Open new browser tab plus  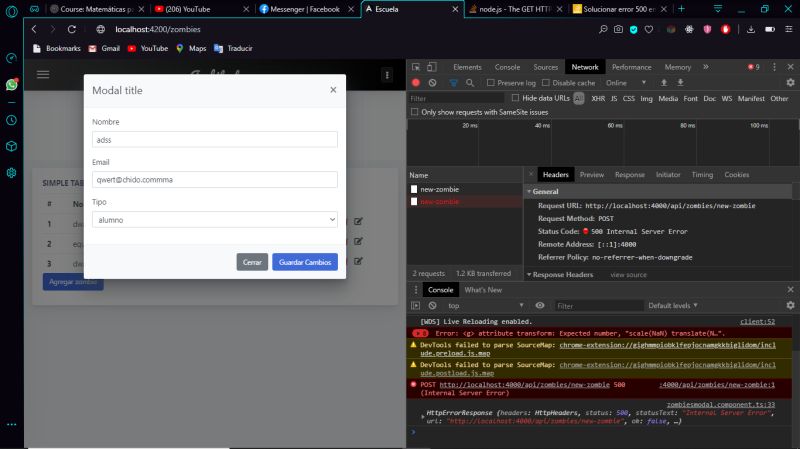[x=681, y=9]
